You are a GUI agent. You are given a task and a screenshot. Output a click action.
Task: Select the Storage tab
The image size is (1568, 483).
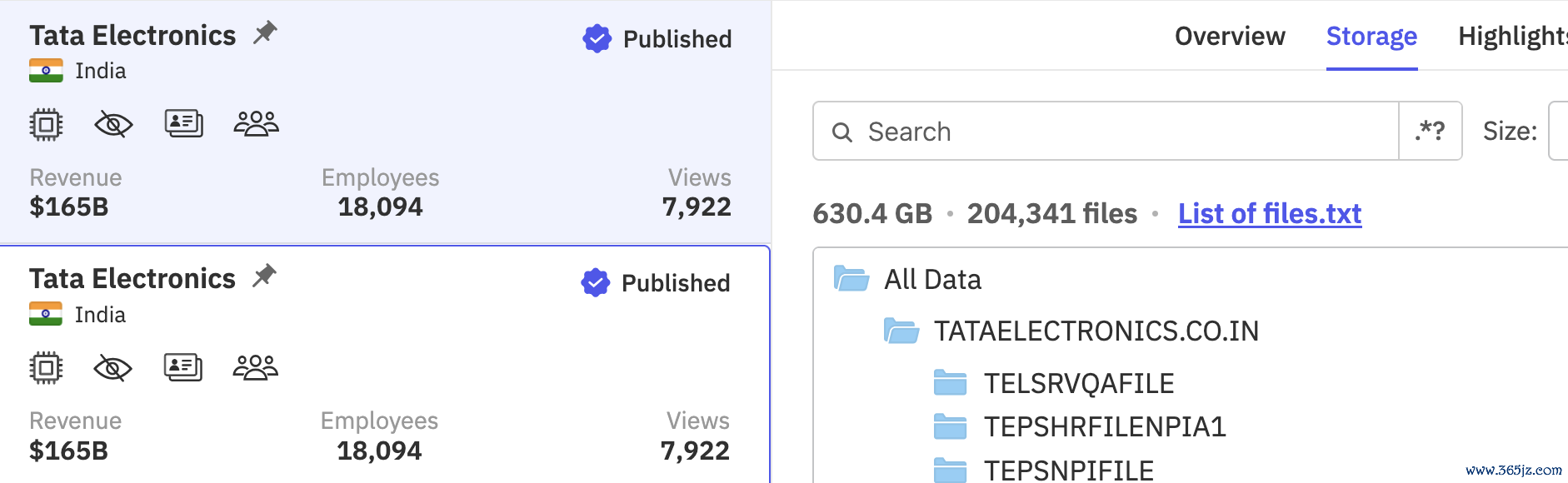point(1371,36)
